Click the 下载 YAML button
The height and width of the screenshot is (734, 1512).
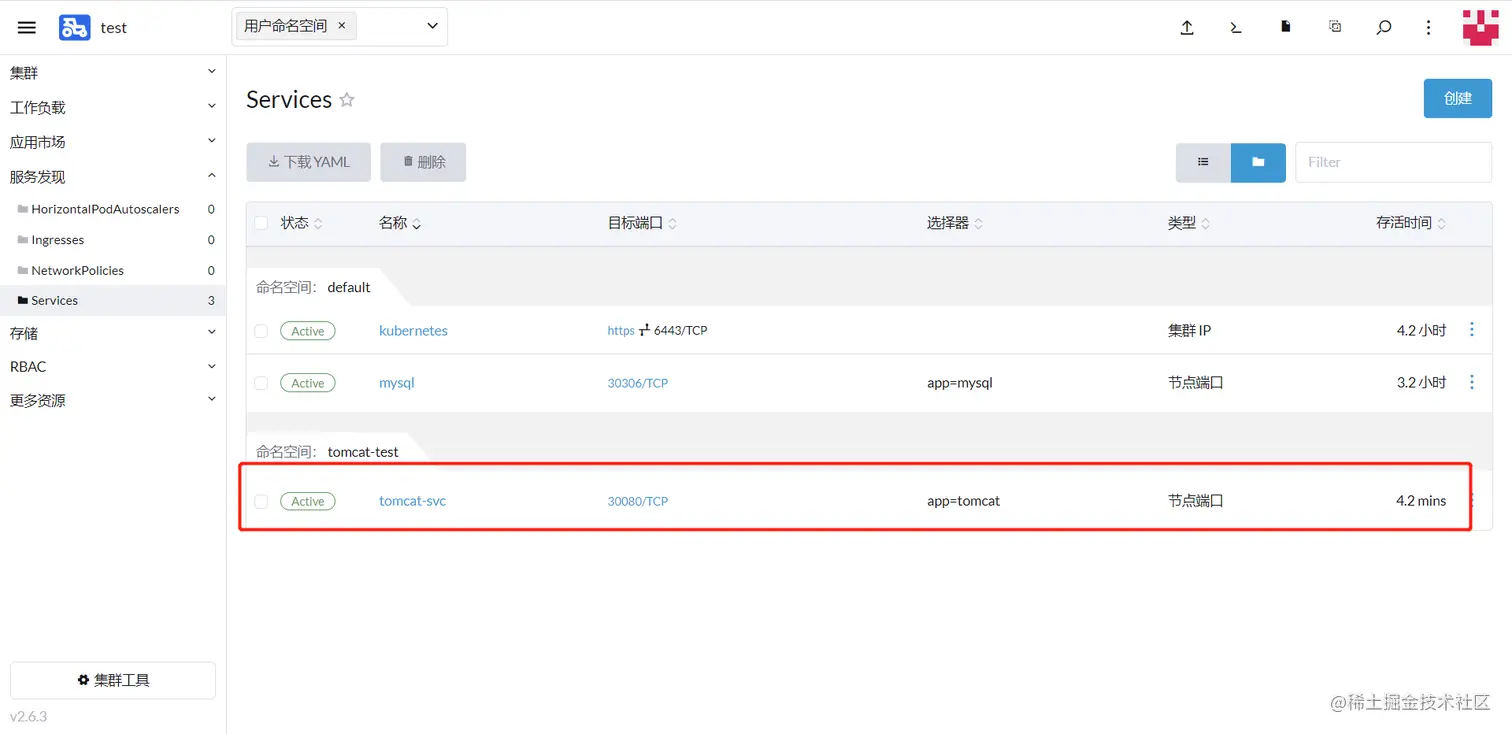pyautogui.click(x=308, y=162)
